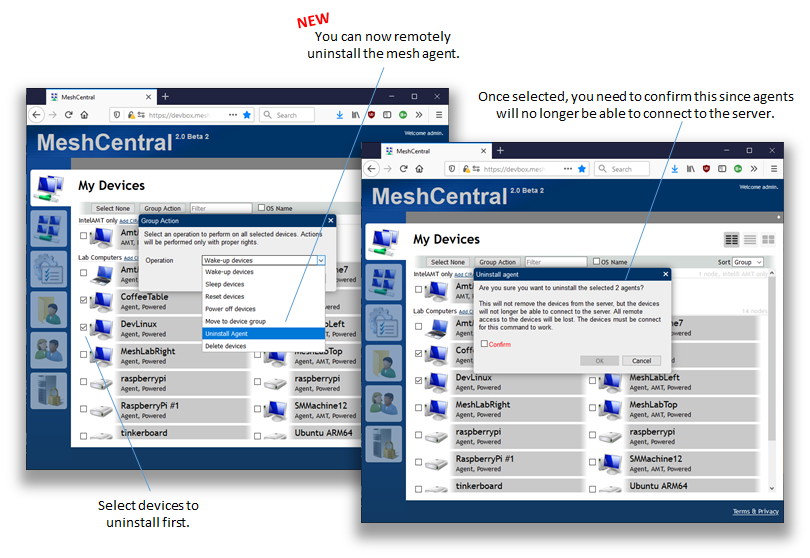Open My Users icon in right window sidebar
Image resolution: width=810 pixels, height=558 pixels.
click(x=383, y=404)
